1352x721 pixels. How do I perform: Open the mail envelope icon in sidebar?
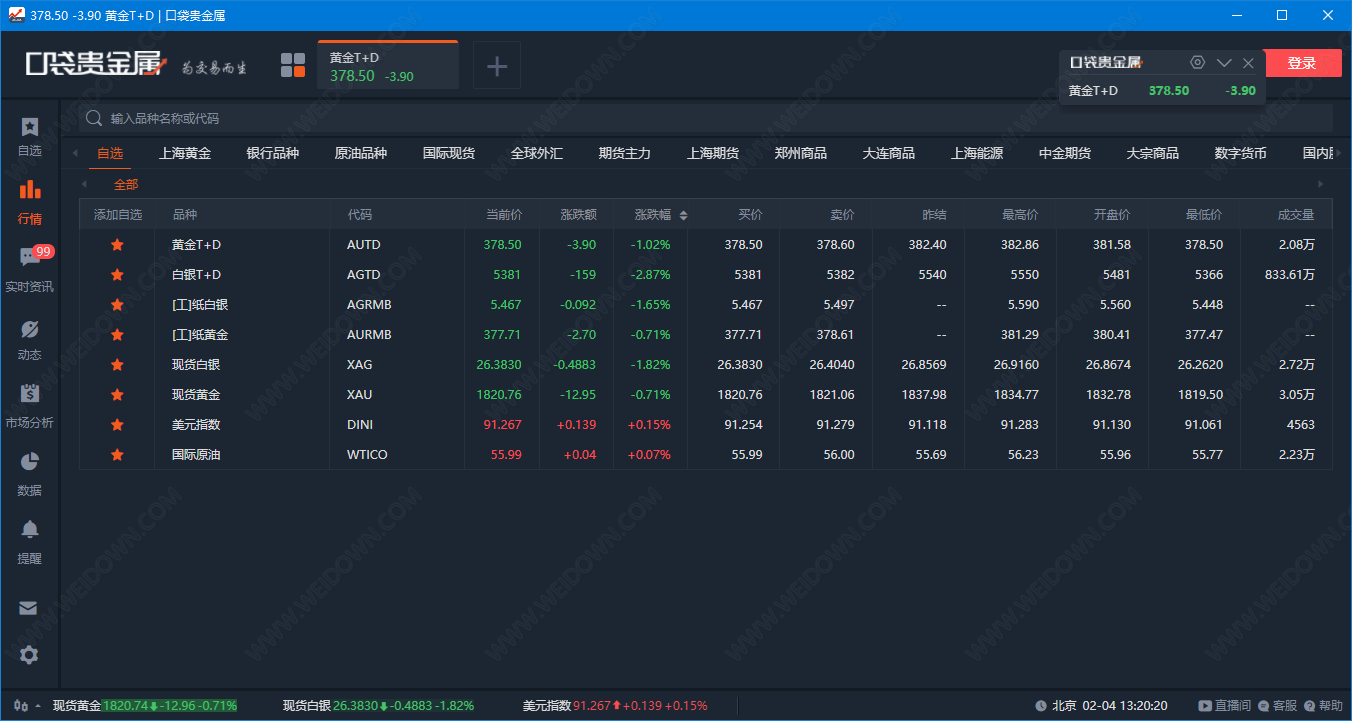coord(28,608)
